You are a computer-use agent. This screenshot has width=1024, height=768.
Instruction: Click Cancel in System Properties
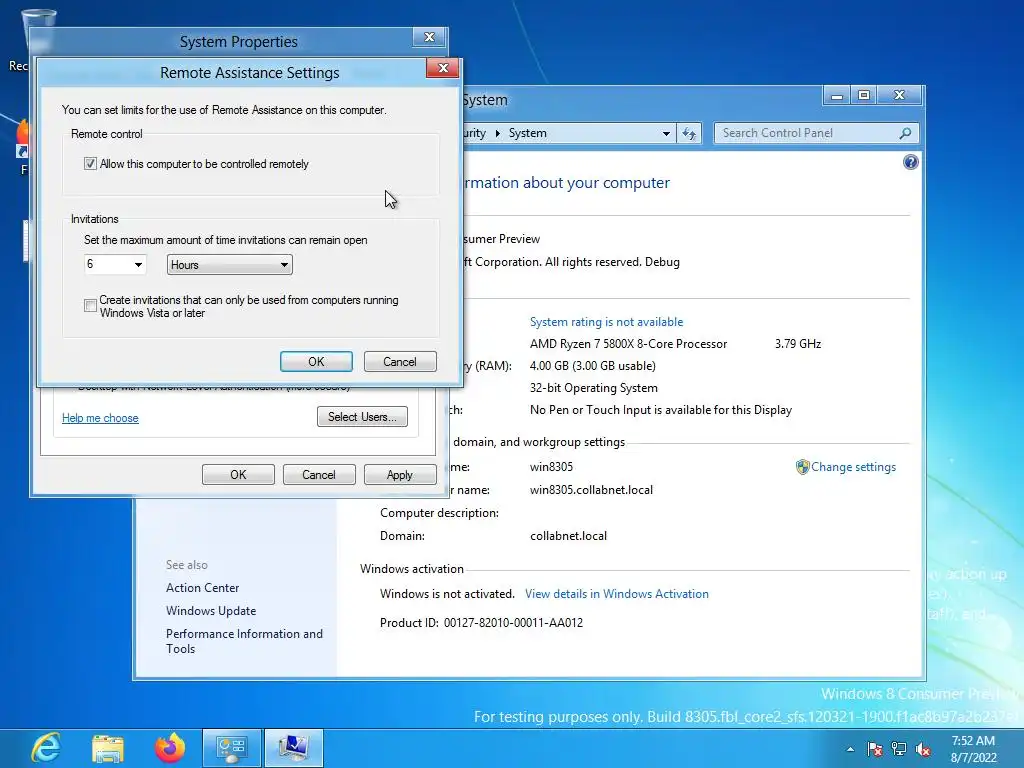coord(319,475)
